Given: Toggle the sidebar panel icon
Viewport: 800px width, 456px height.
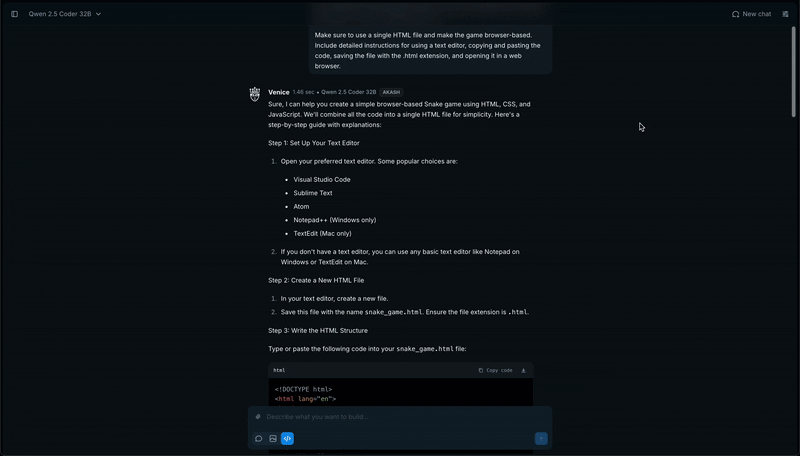Looking at the screenshot, I should point(14,14).
